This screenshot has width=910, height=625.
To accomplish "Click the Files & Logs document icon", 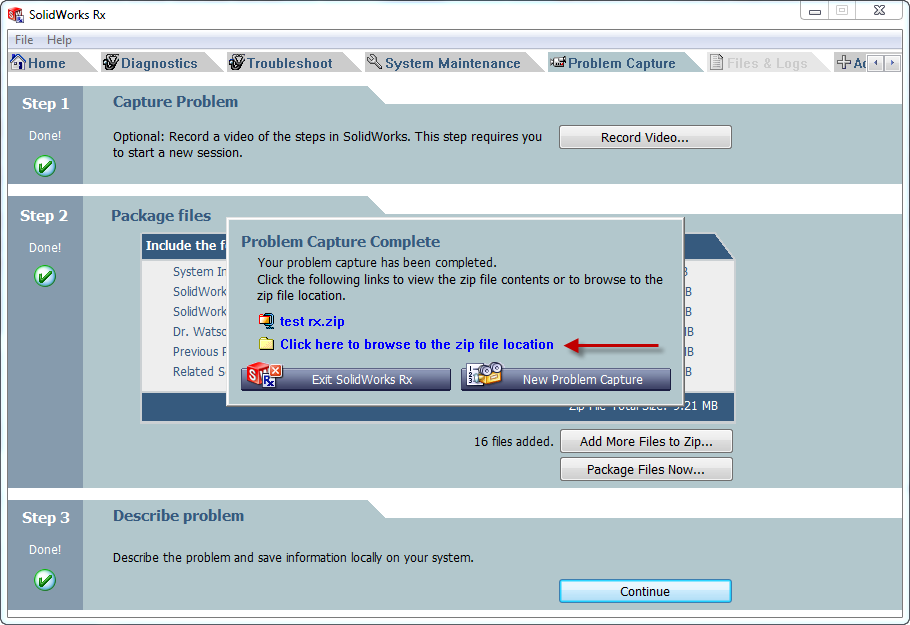I will [717, 62].
